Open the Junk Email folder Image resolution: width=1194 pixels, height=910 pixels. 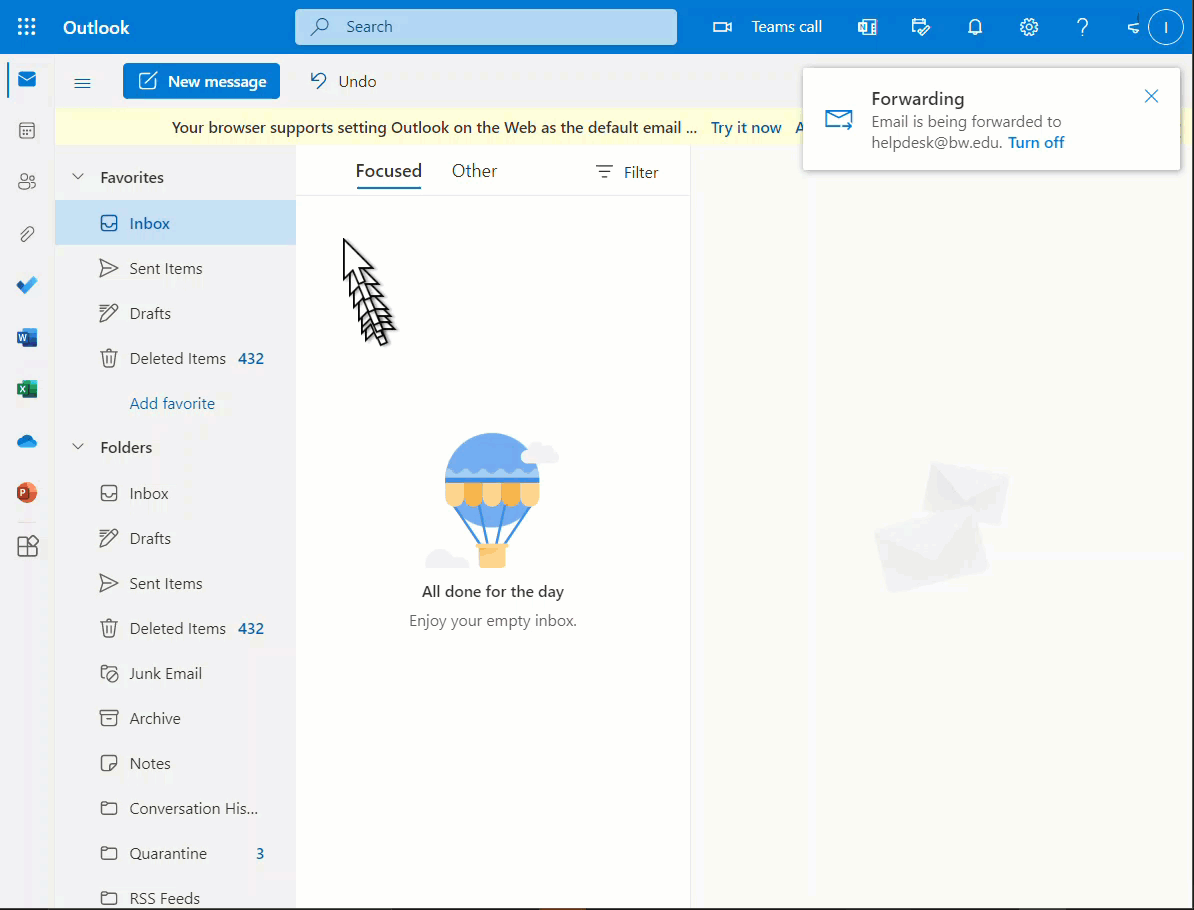point(176,673)
